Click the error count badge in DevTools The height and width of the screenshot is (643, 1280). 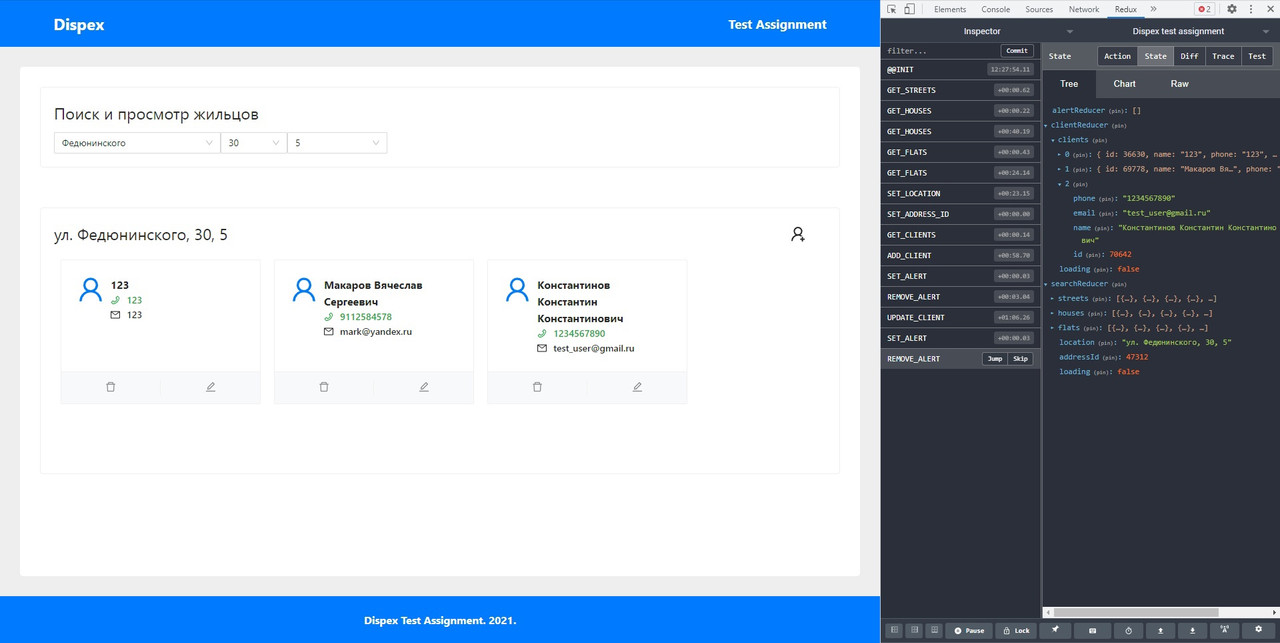(1204, 9)
